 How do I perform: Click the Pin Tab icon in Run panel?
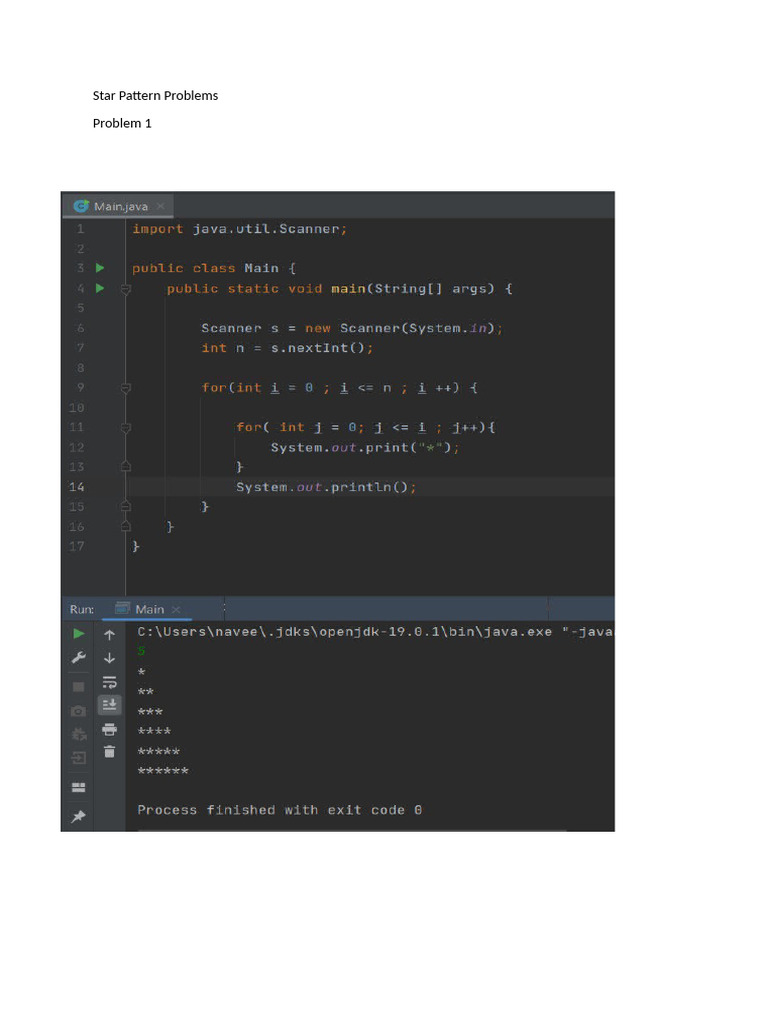point(78,817)
